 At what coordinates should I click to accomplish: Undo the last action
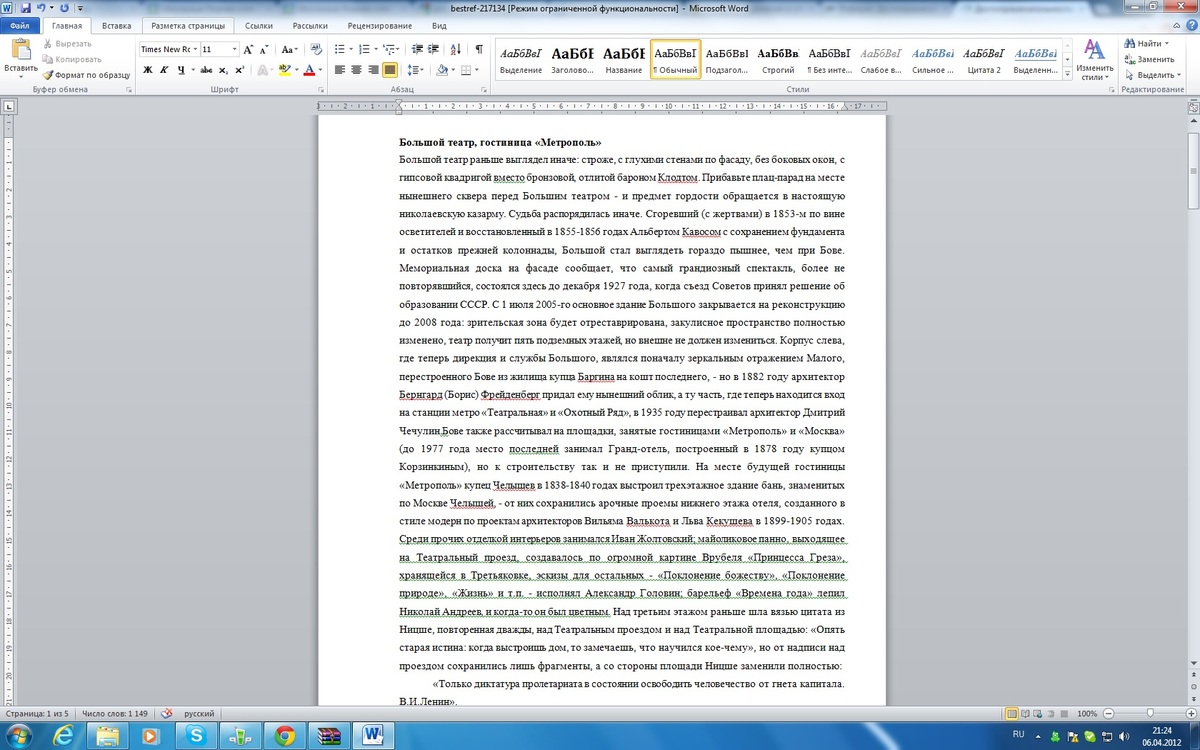click(x=40, y=7)
